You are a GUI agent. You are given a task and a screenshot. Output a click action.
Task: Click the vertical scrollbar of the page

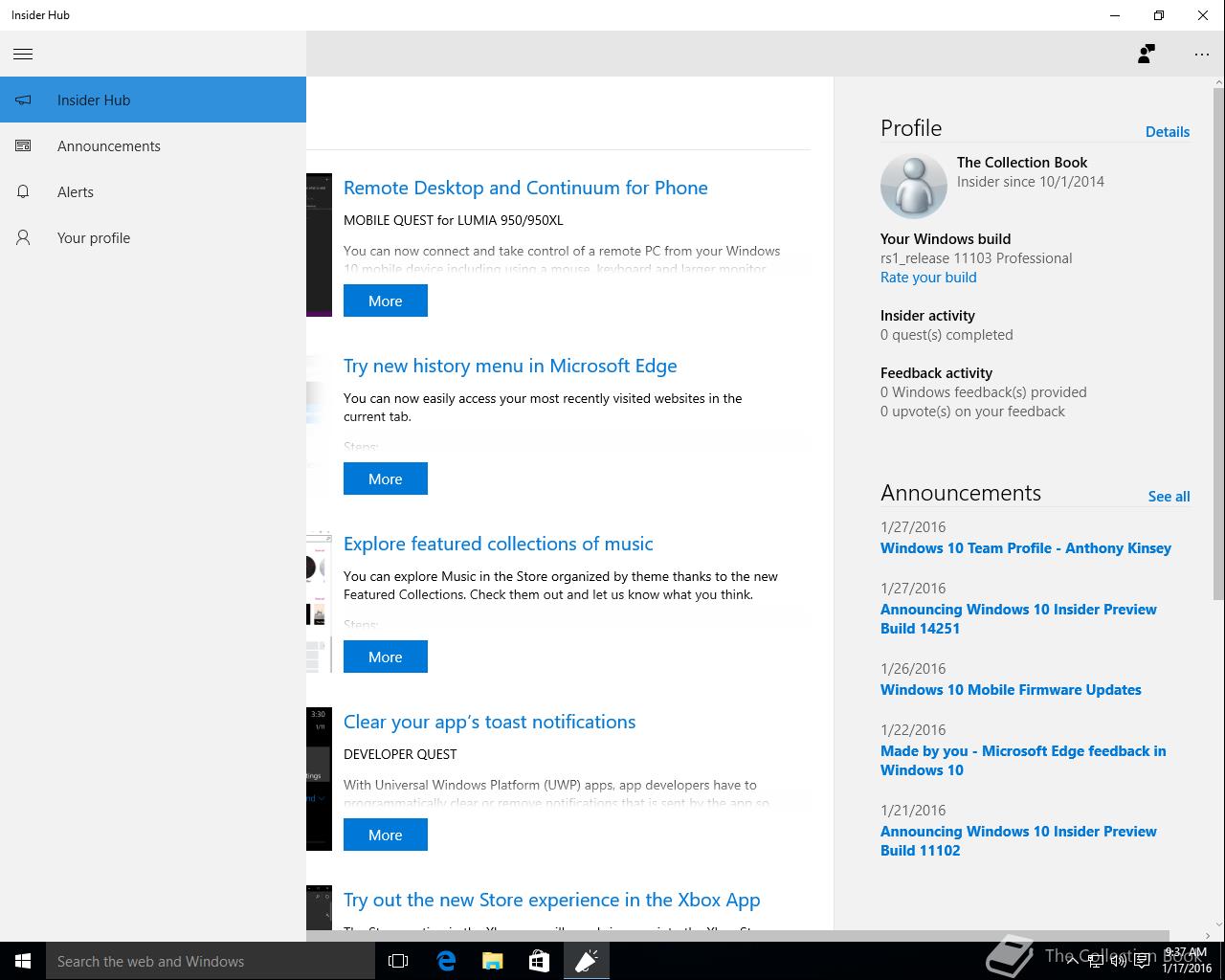point(1218,345)
